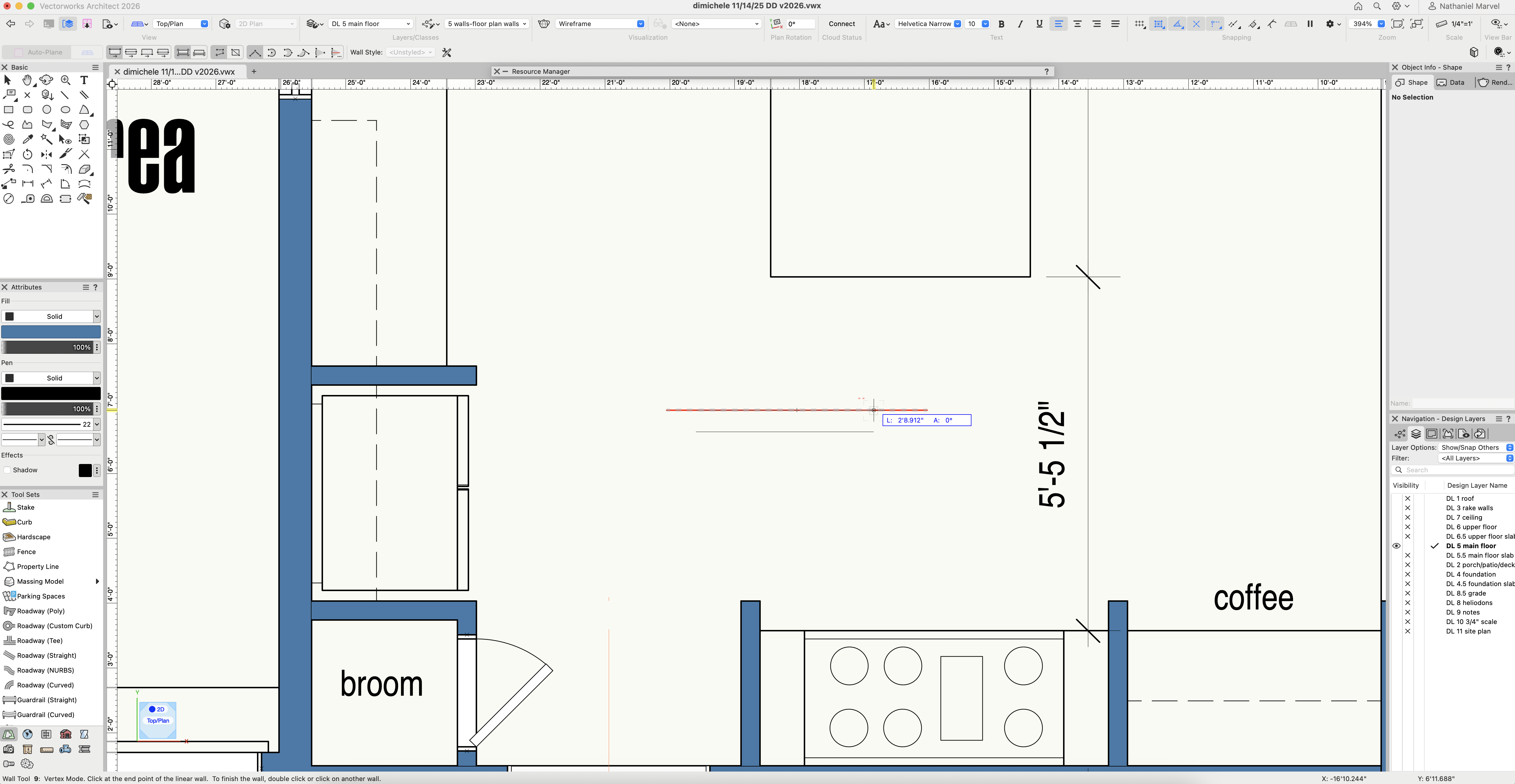Click the blue fill color swatch
The width and height of the screenshot is (1515, 784).
pos(51,332)
